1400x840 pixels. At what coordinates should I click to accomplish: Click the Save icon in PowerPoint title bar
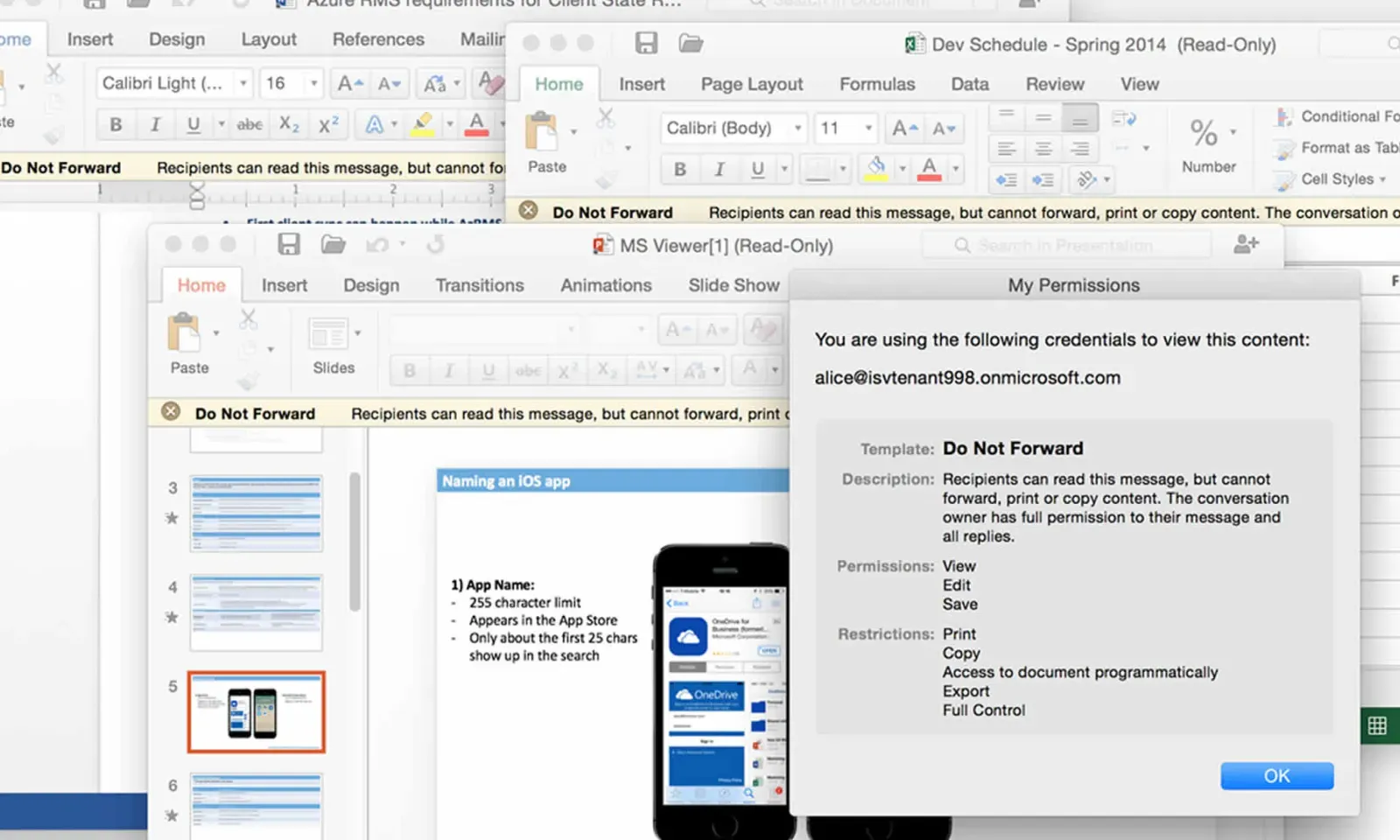tap(289, 244)
